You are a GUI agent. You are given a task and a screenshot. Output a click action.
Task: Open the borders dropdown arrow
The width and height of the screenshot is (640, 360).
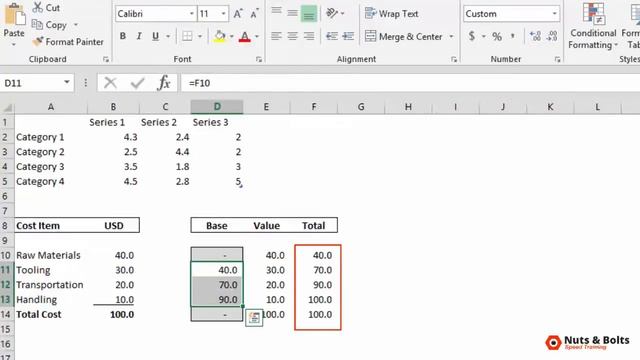click(x=200, y=36)
